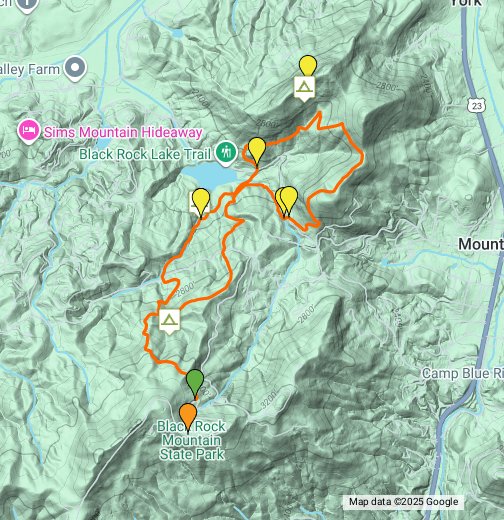Select the Valley Farm gray location pin
This screenshot has width=504, height=520.
[75, 68]
